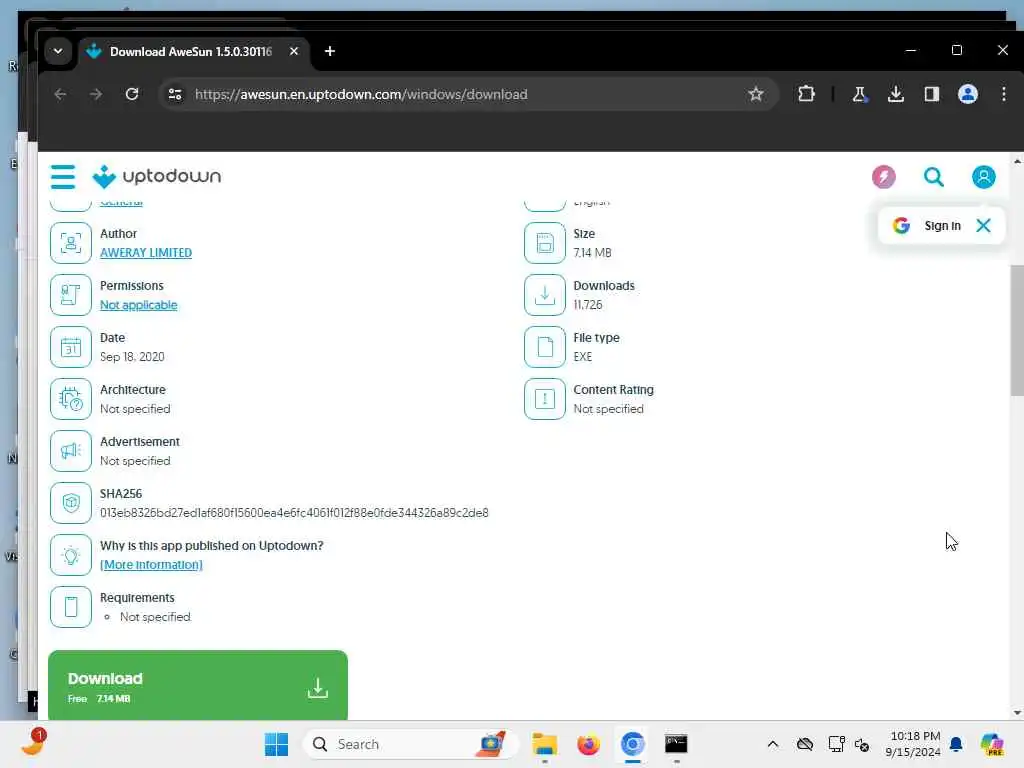View site information icon in address bar

click(x=175, y=94)
